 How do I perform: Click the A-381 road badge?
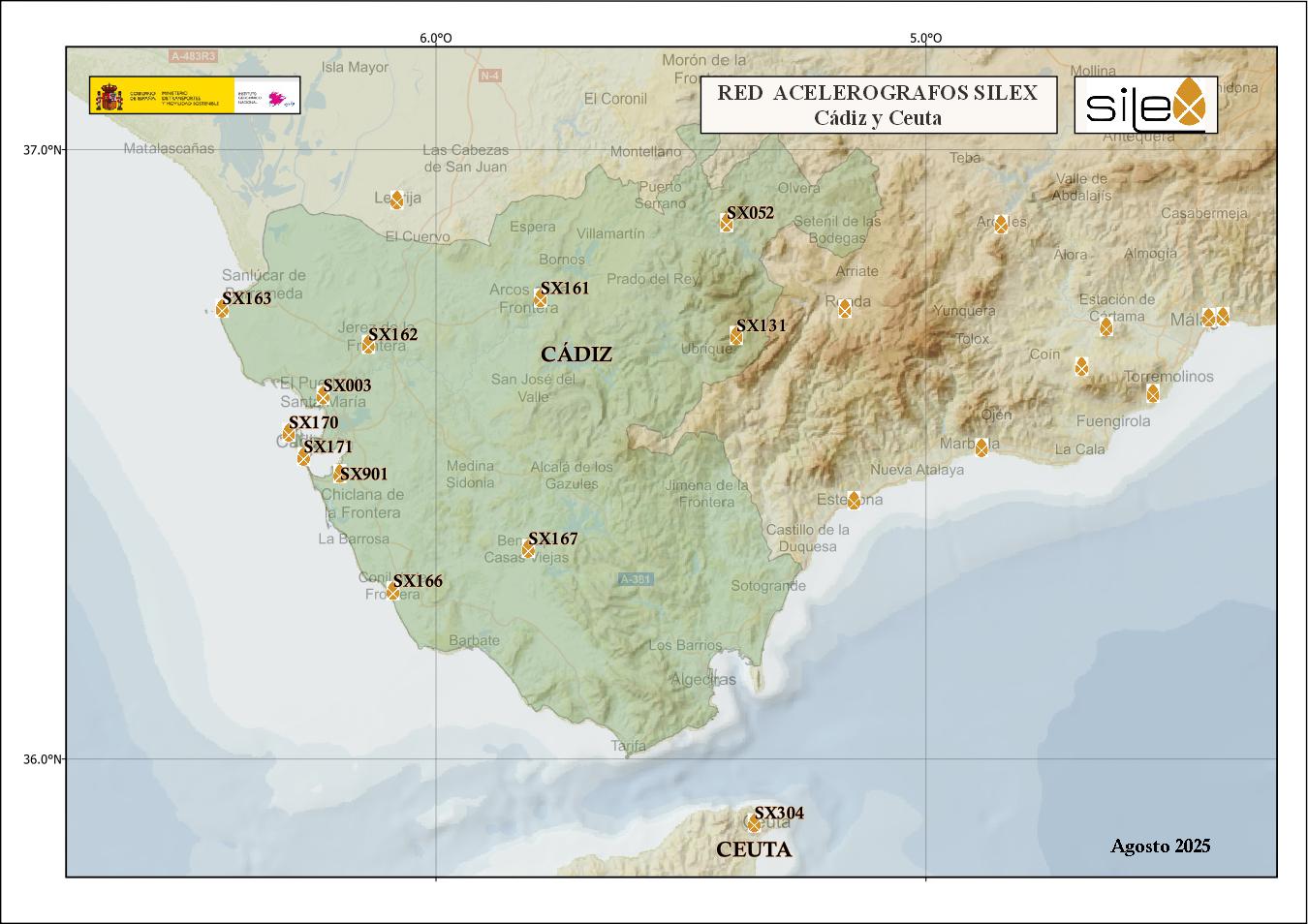pyautogui.click(x=636, y=579)
